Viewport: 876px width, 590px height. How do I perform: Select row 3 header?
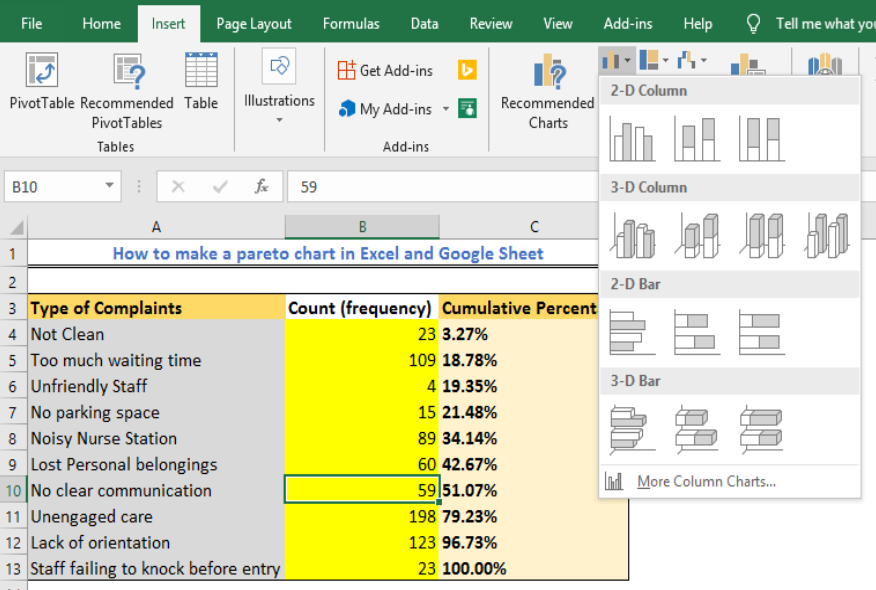click(x=13, y=308)
